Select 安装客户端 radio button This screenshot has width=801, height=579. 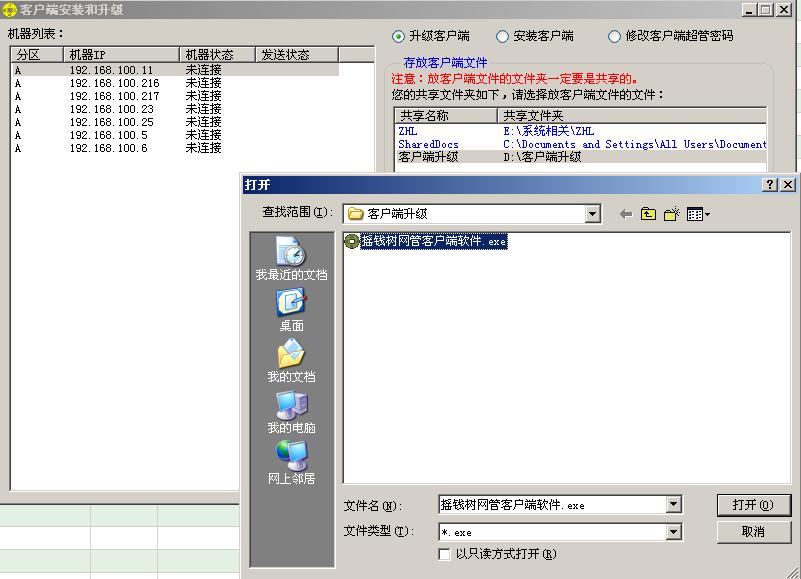[502, 36]
